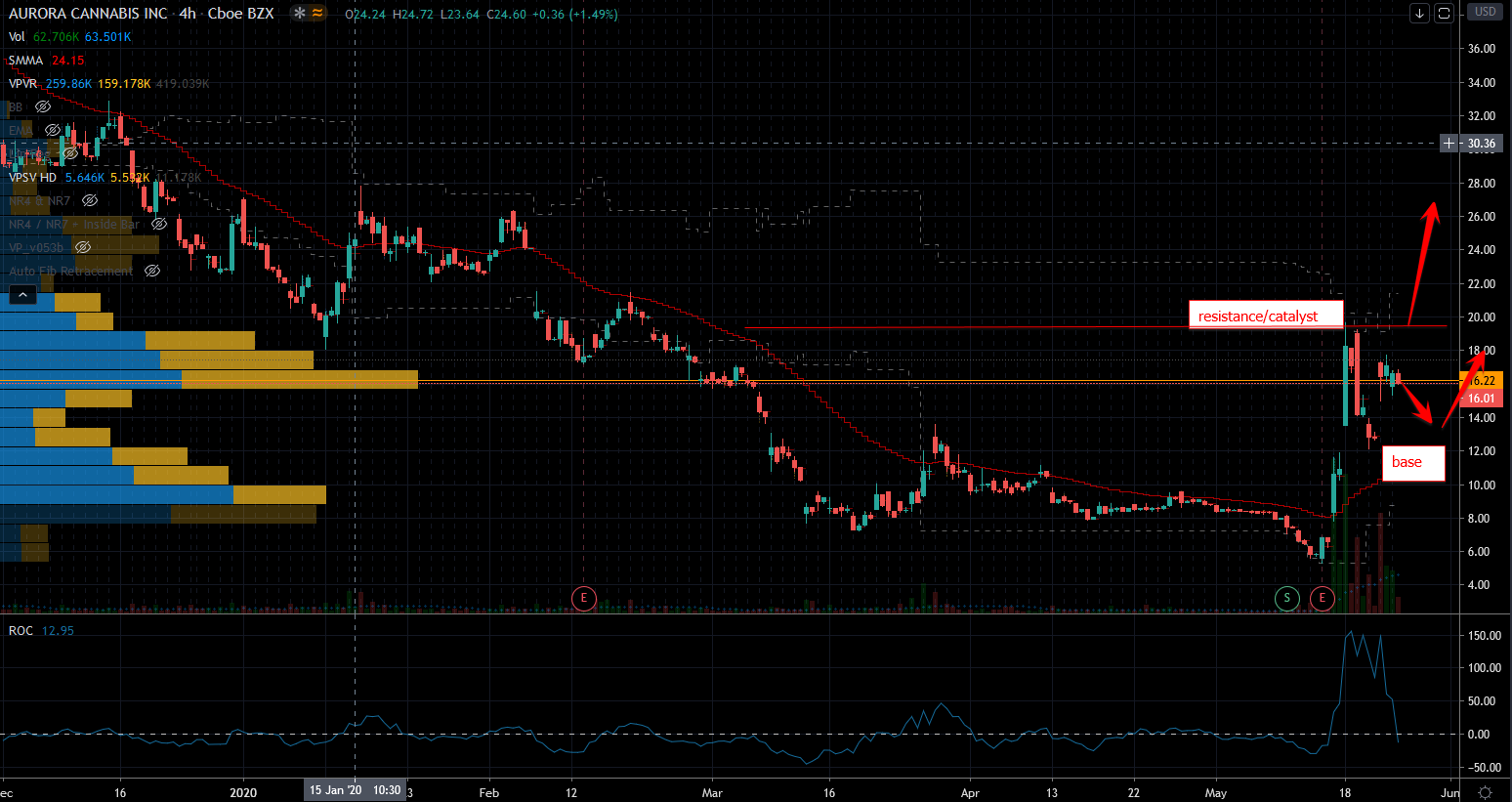Screen dimensions: 1512x802
Task: Show the VP_v053b indicator
Action: [83, 247]
